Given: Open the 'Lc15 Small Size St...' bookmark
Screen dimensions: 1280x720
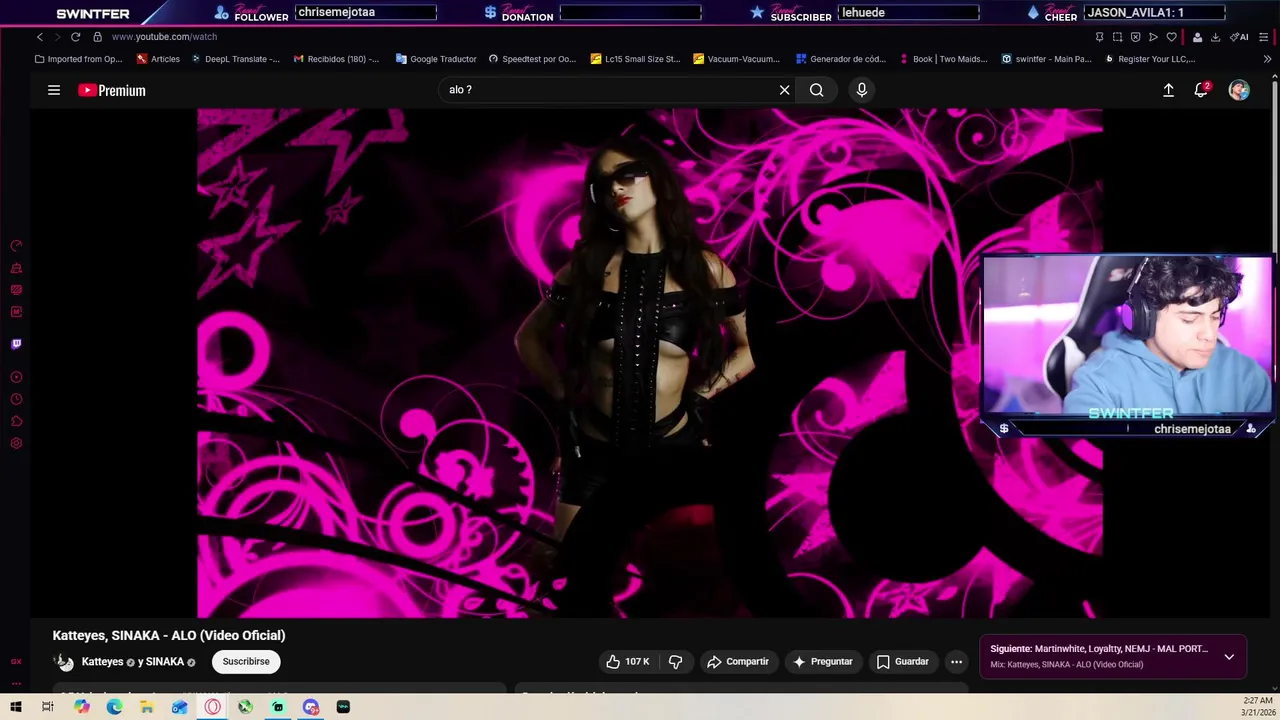Looking at the screenshot, I should click(x=635, y=59).
